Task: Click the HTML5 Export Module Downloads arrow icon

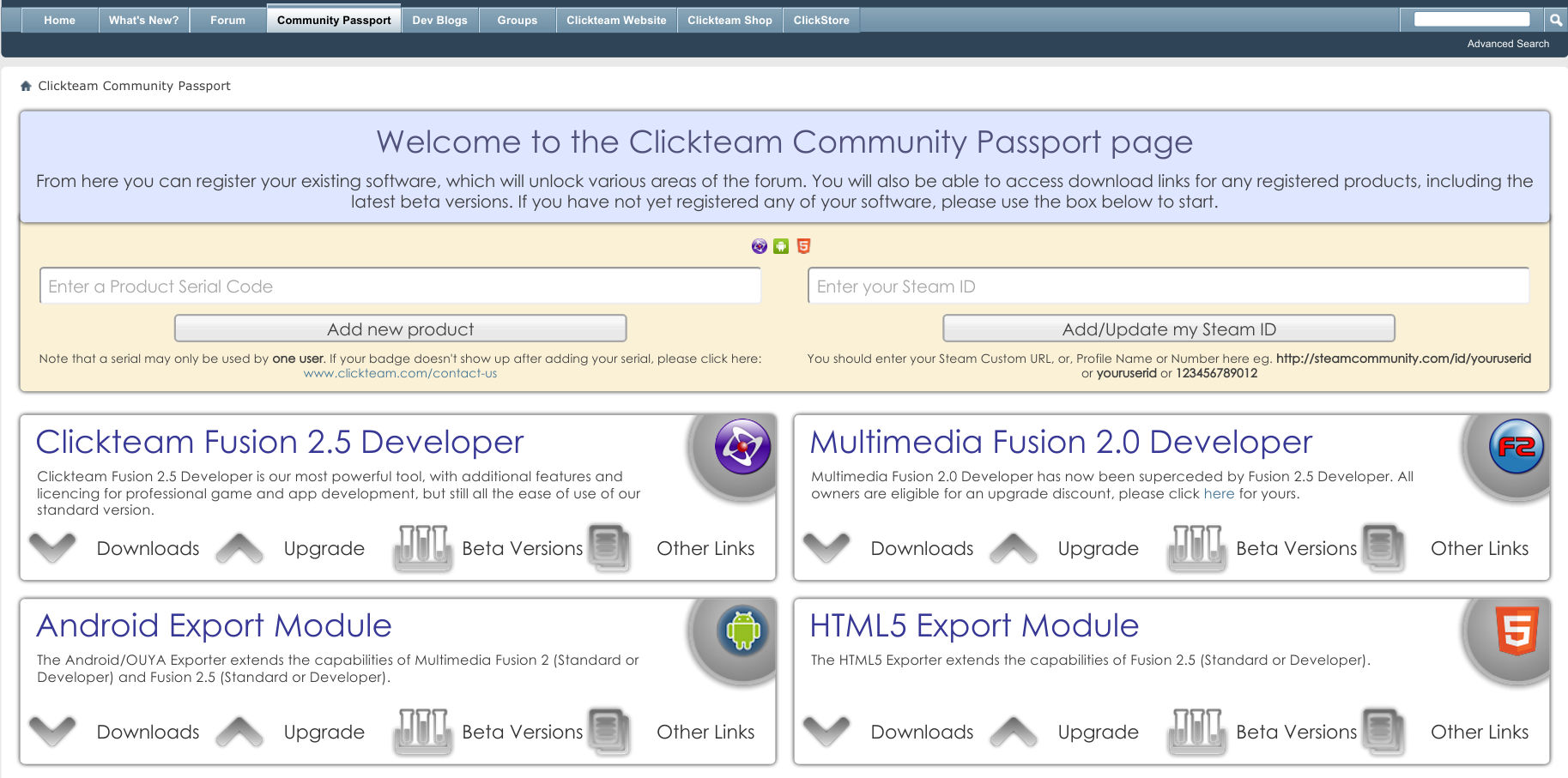Action: [826, 732]
